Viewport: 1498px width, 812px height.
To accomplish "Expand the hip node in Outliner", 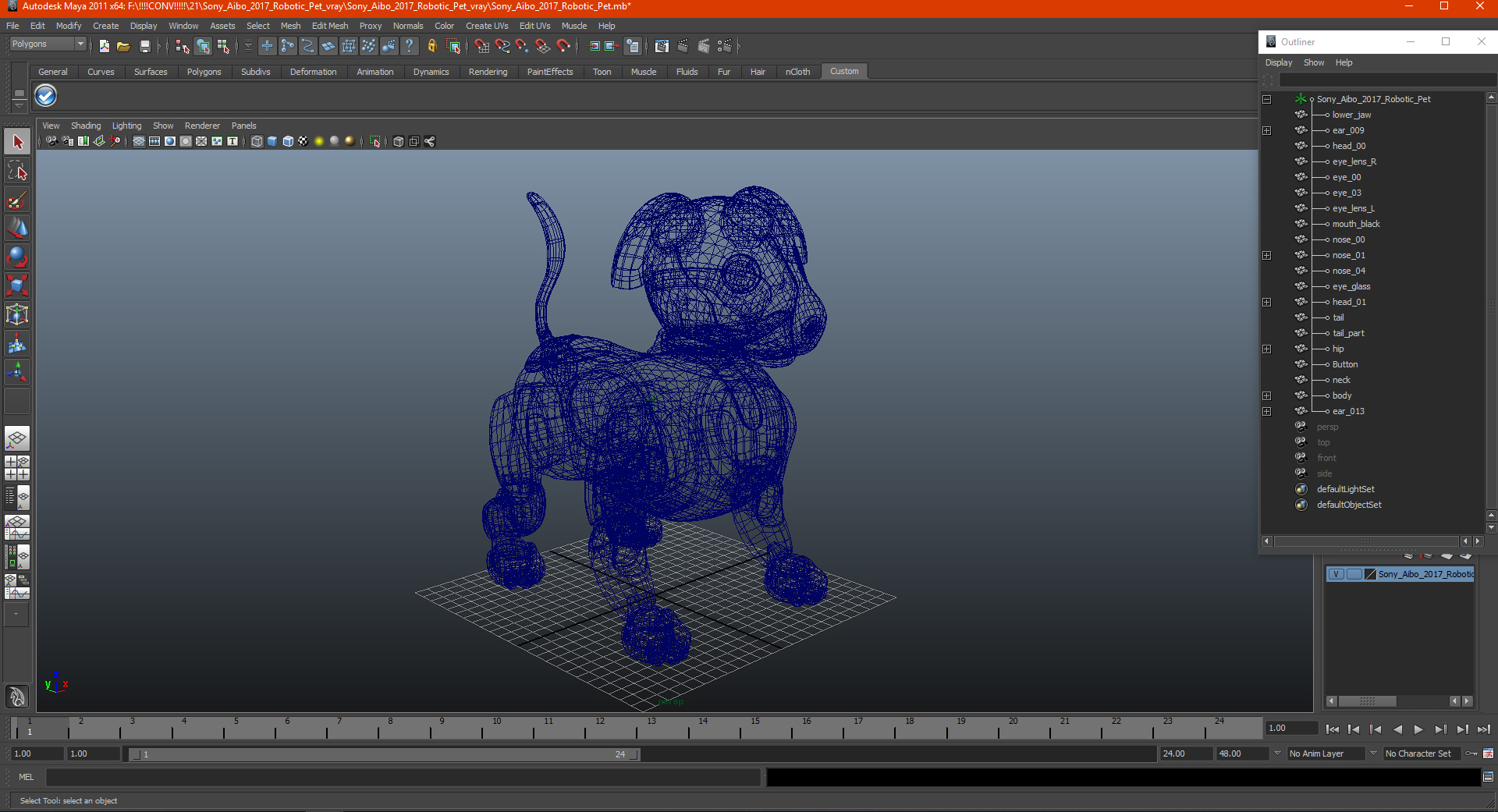I will (x=1267, y=349).
